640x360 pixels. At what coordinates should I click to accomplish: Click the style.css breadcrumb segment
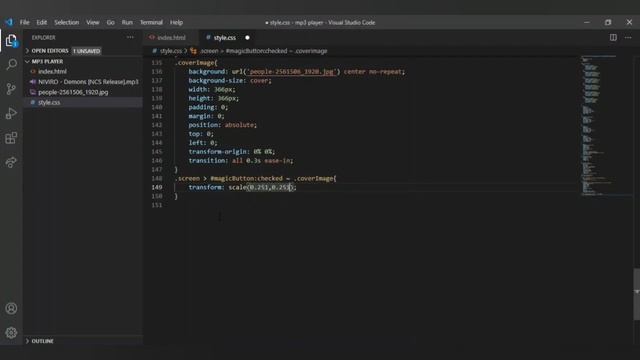tap(171, 51)
